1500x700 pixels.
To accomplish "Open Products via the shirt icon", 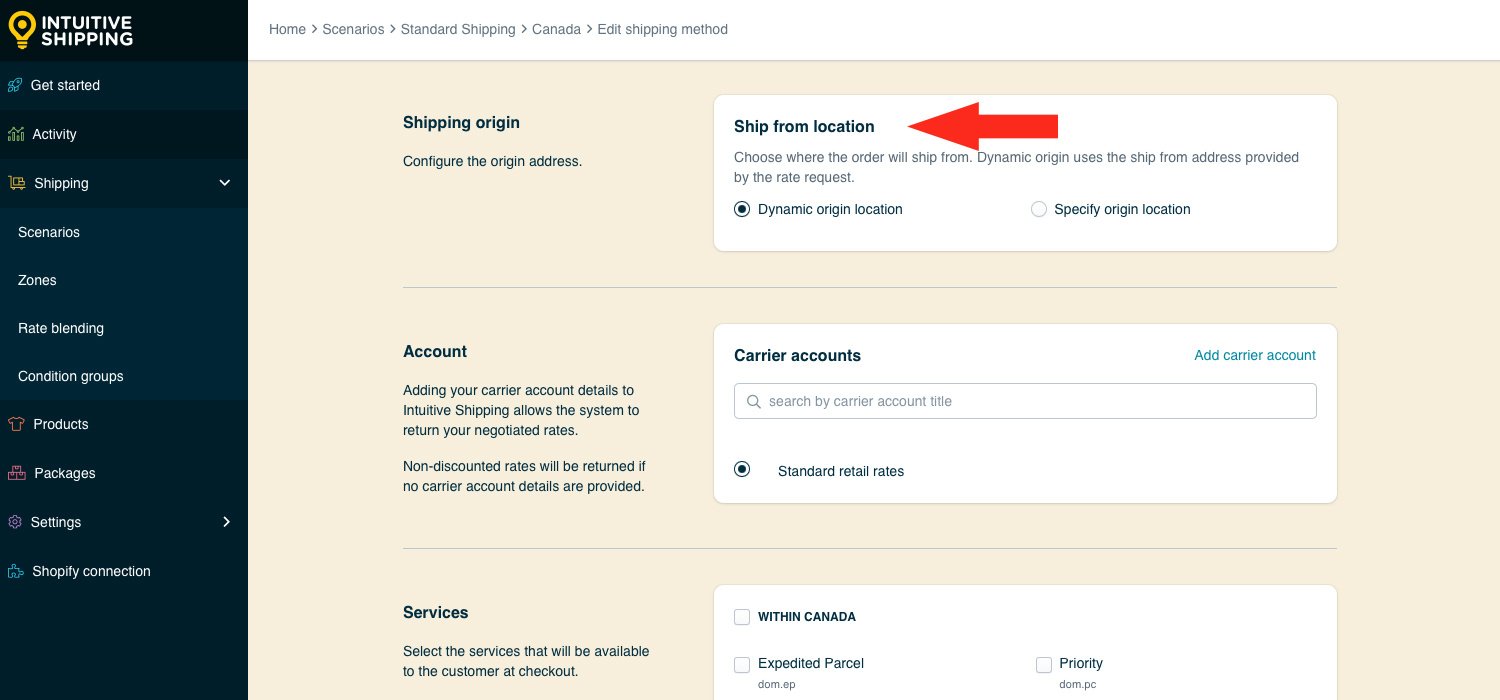I will click(x=16, y=424).
